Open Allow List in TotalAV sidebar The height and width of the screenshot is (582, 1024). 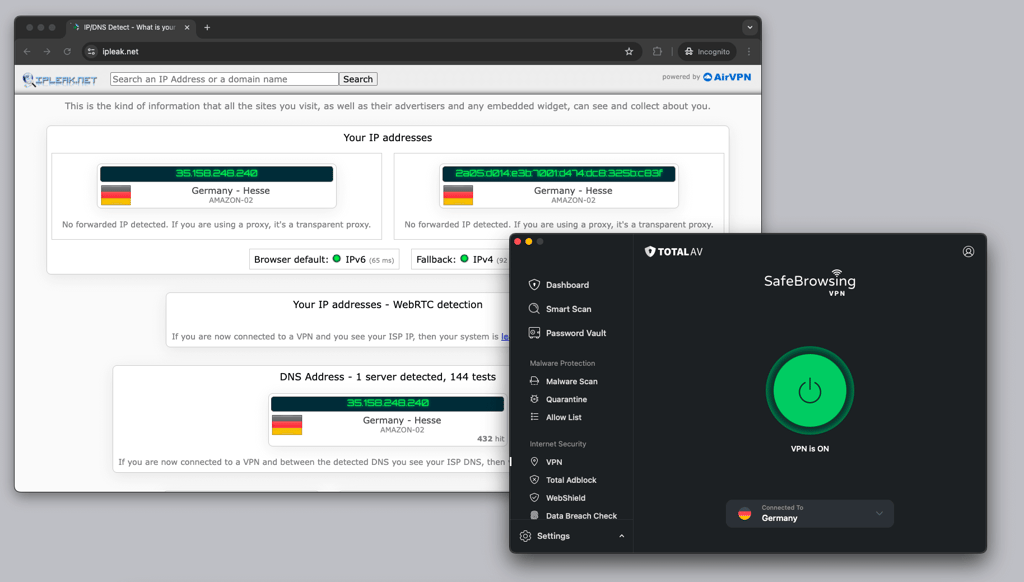[564, 417]
